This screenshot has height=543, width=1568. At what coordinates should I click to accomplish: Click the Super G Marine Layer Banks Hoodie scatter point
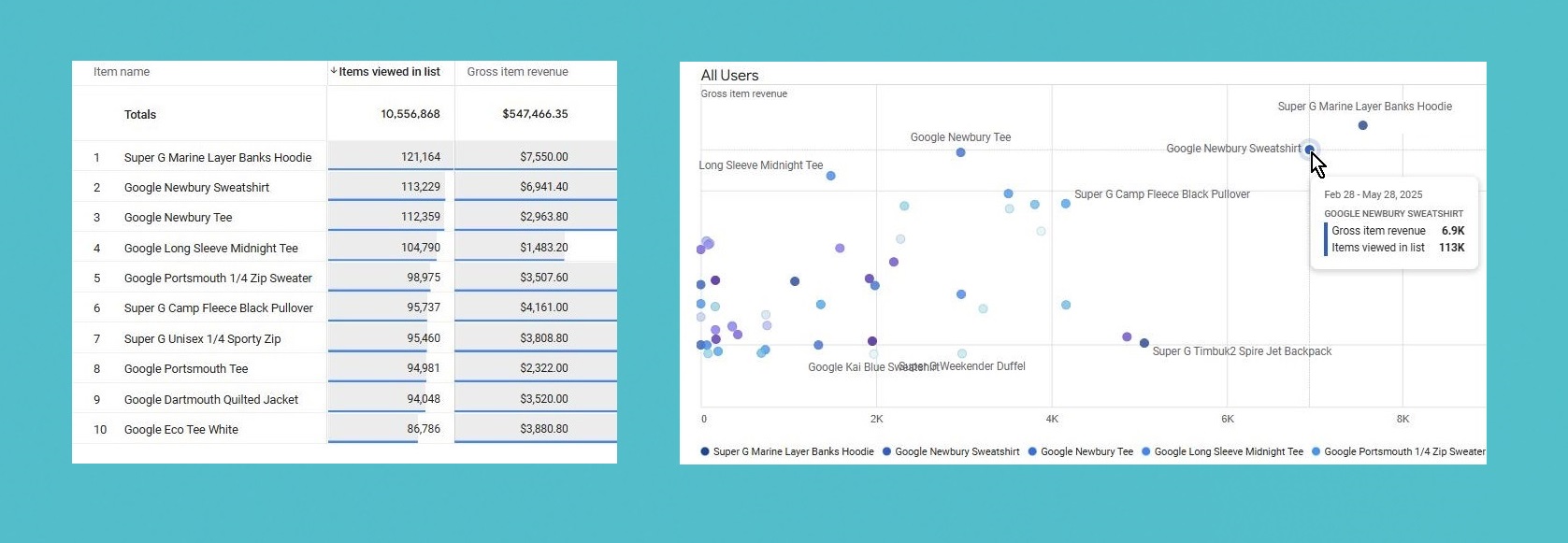[1362, 125]
